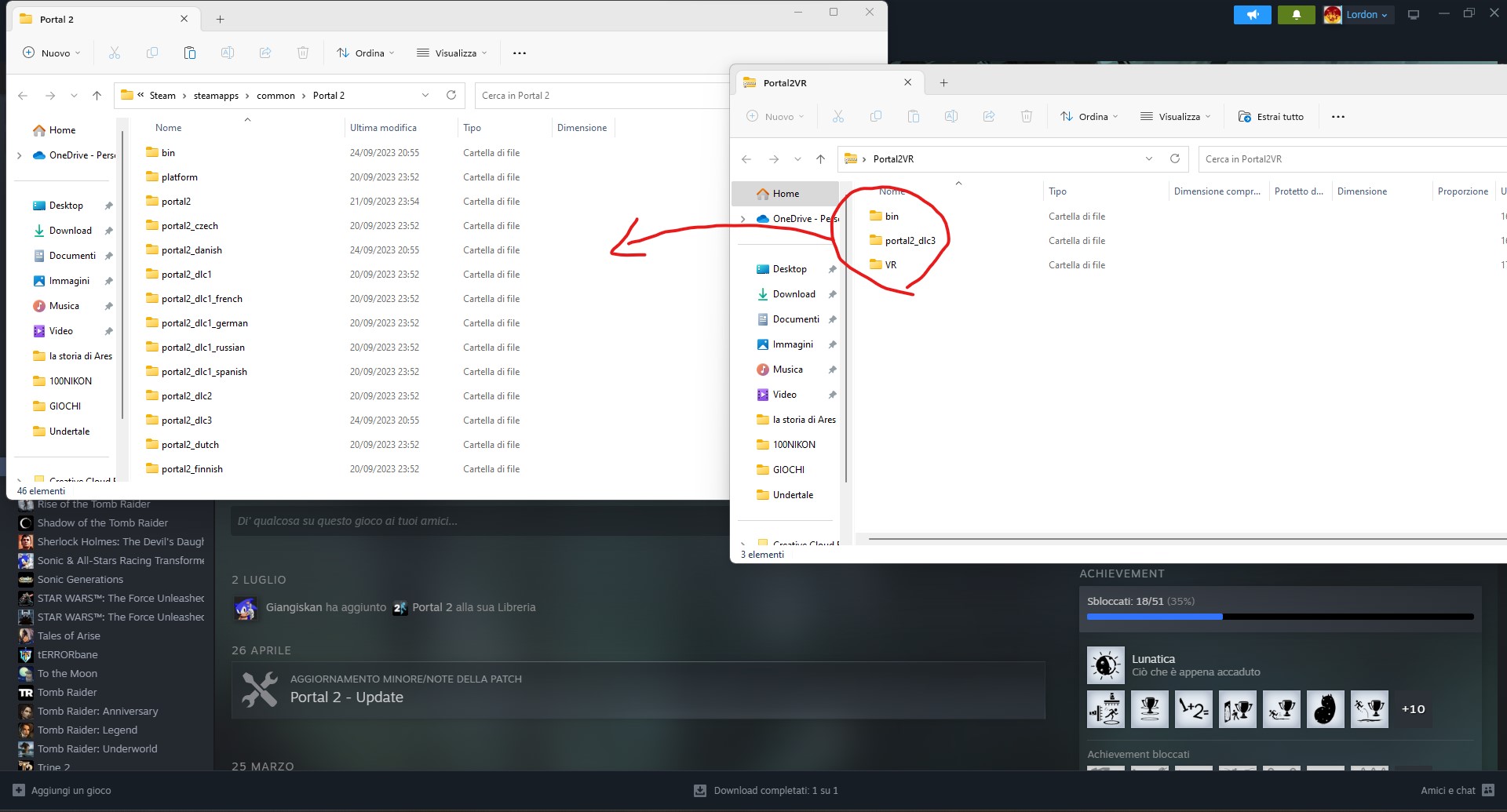Add new tab in Portal2VR window
Viewport: 1507px width, 812px height.
(x=944, y=82)
